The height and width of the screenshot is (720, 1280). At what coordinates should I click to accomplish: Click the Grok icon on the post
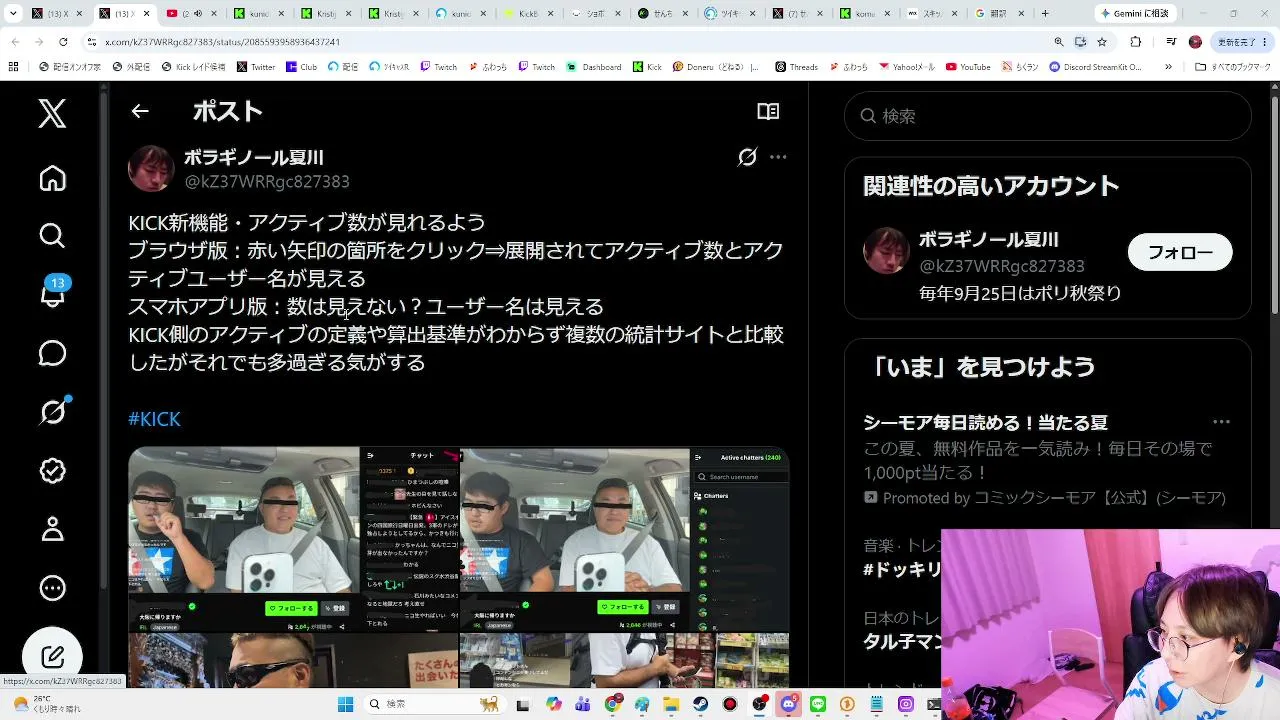click(747, 157)
